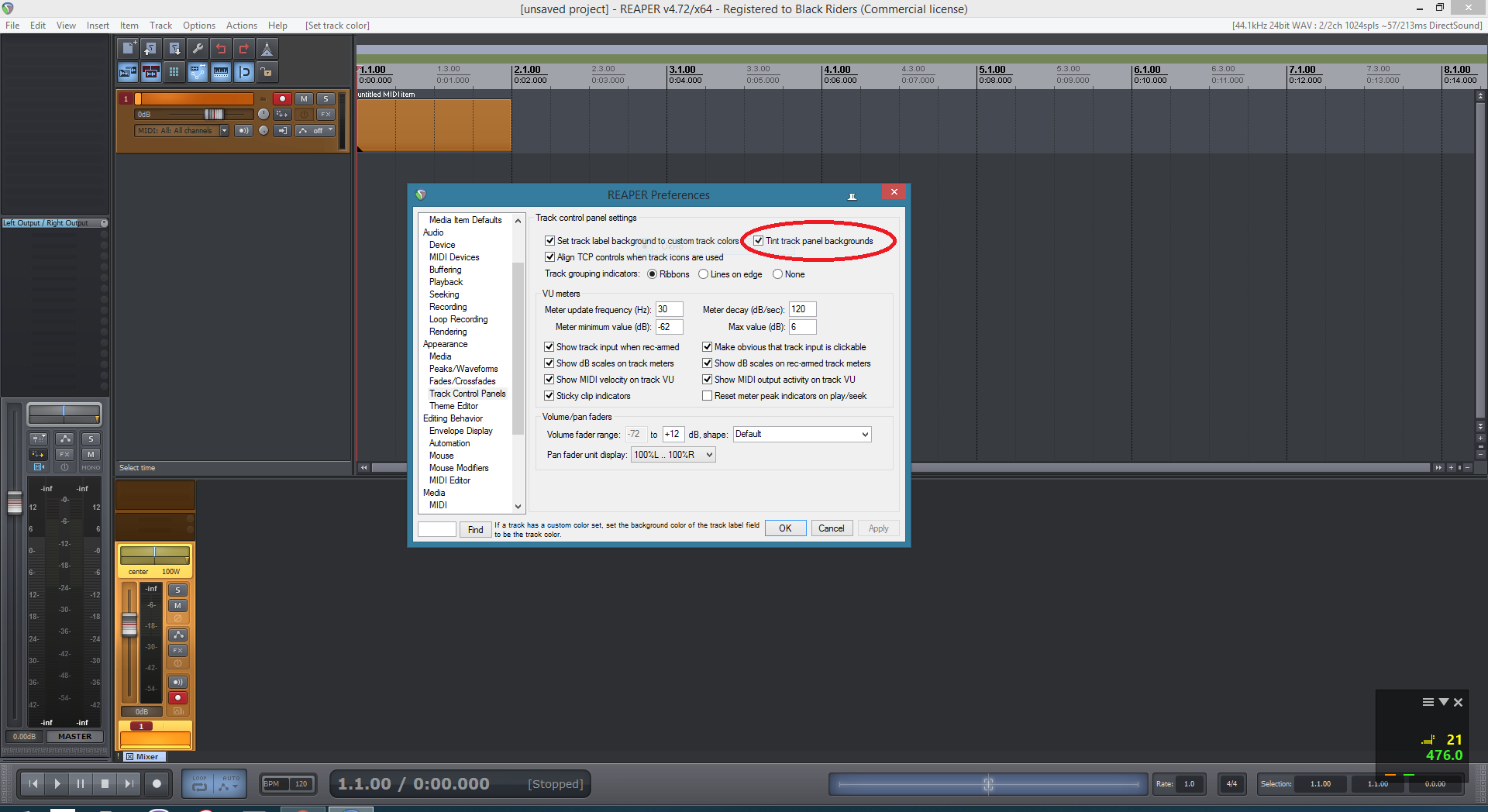Screen dimensions: 1488x812
Task: Open project settings wrench icon
Action: point(198,49)
